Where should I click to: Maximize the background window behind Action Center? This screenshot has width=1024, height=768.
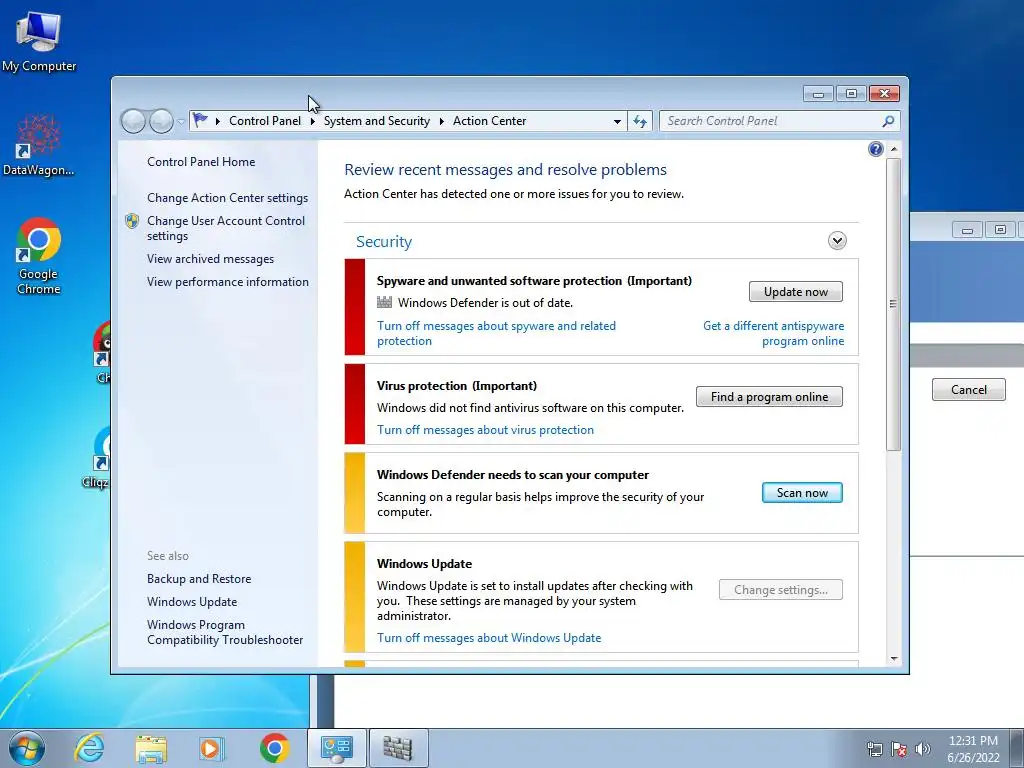pyautogui.click(x=1000, y=230)
